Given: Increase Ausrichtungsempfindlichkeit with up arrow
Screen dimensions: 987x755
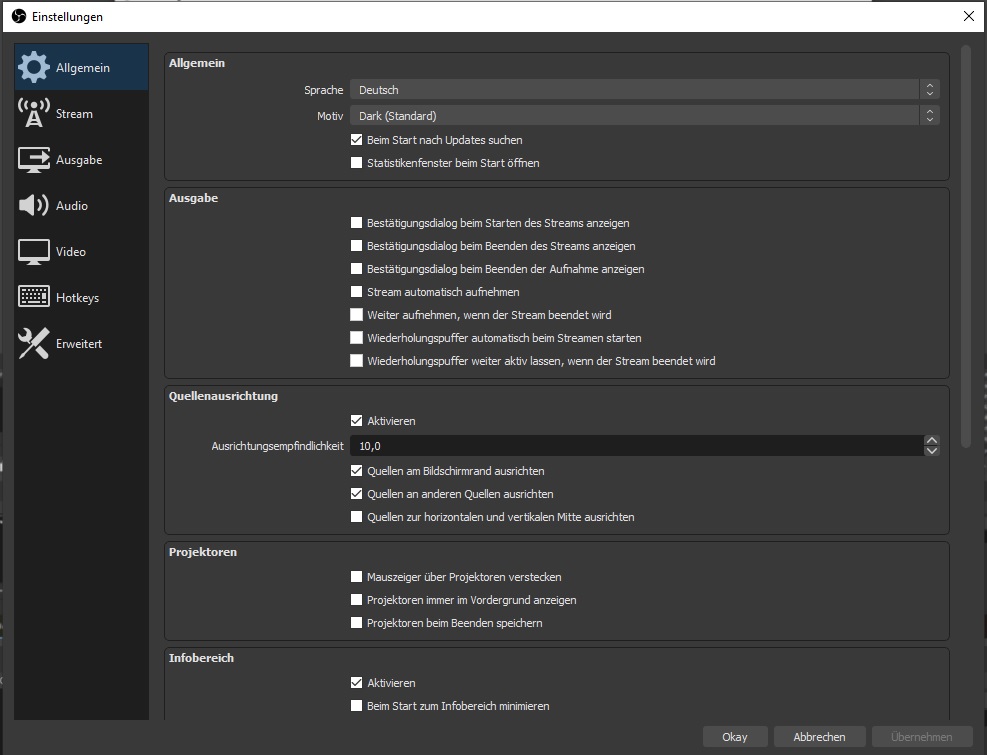Looking at the screenshot, I should 932,440.
